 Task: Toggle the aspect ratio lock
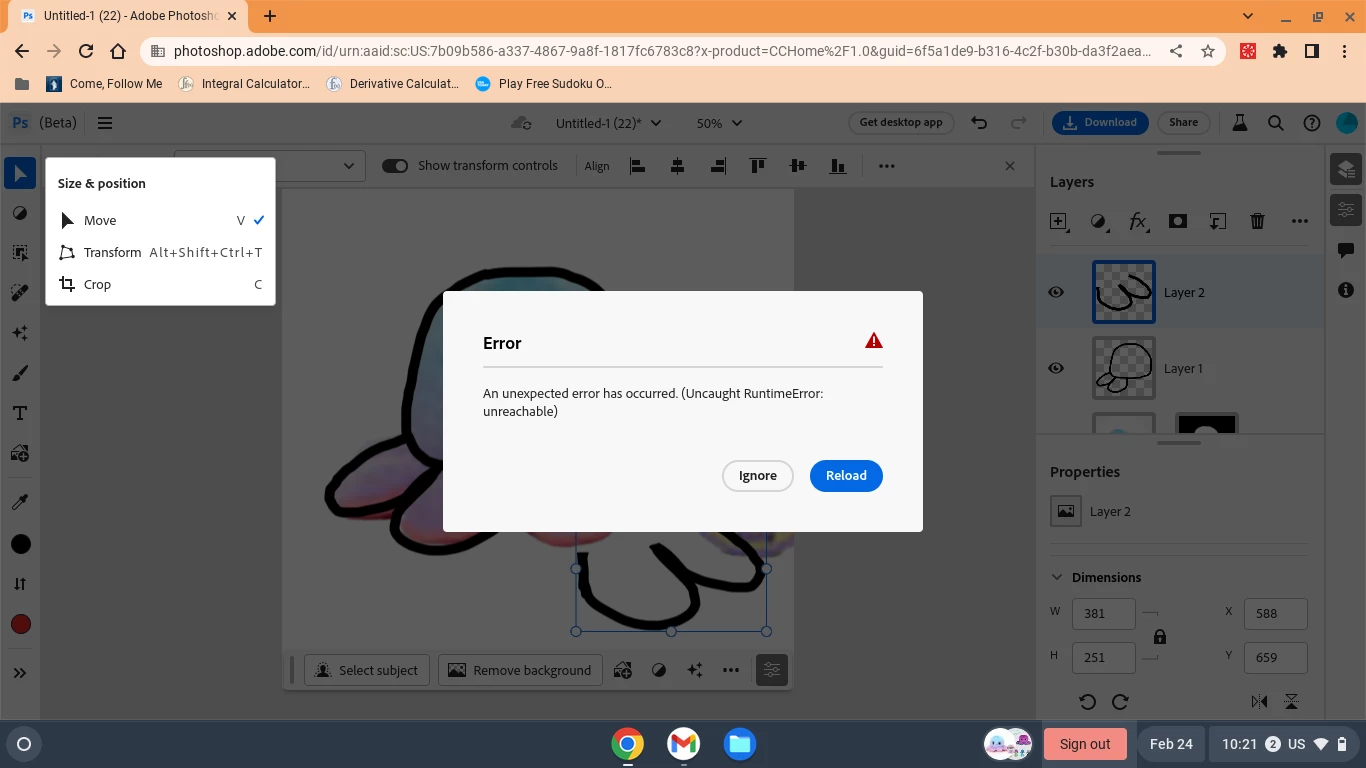click(1160, 636)
